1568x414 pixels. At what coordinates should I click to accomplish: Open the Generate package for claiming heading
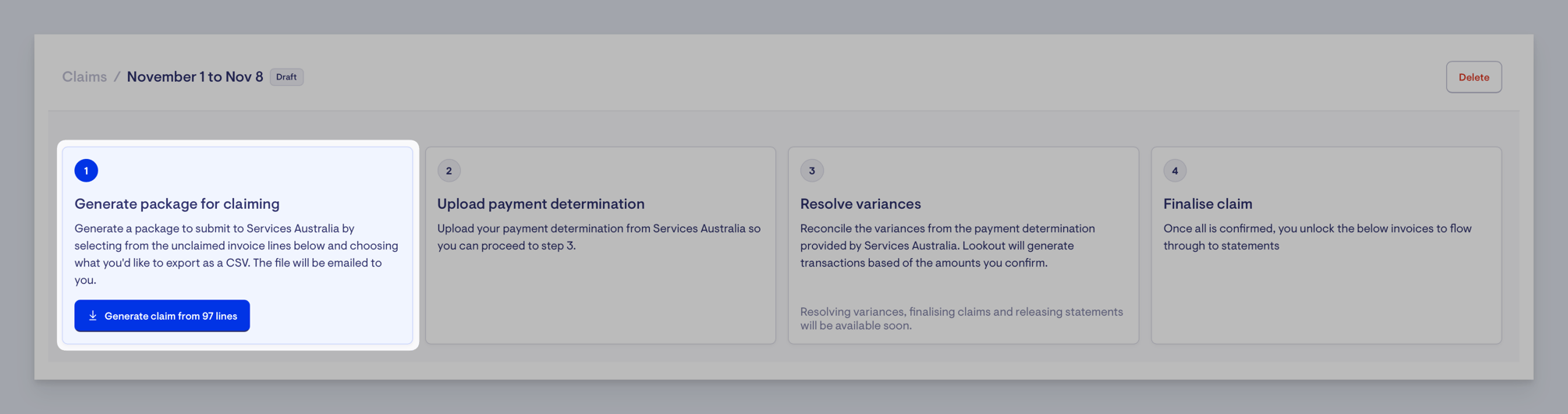(x=177, y=203)
